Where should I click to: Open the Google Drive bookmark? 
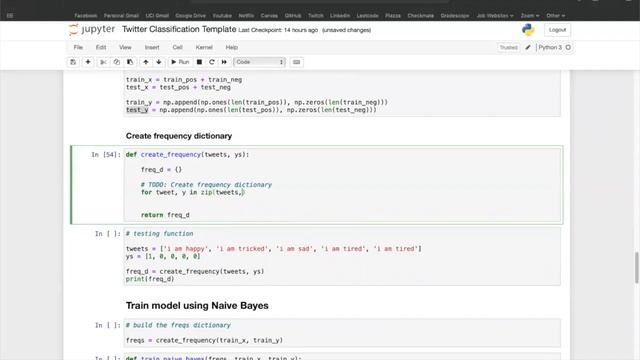pyautogui.click(x=191, y=16)
